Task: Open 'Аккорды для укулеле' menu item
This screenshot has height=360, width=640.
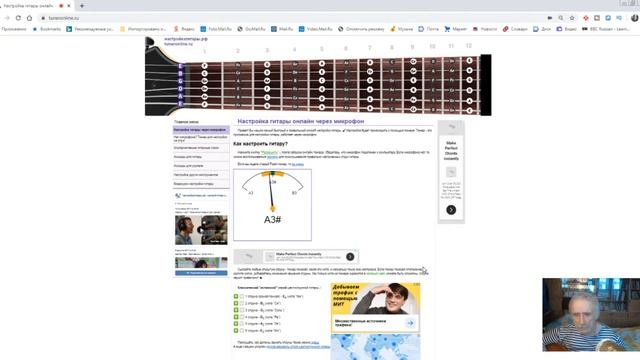Action: [x=201, y=166]
